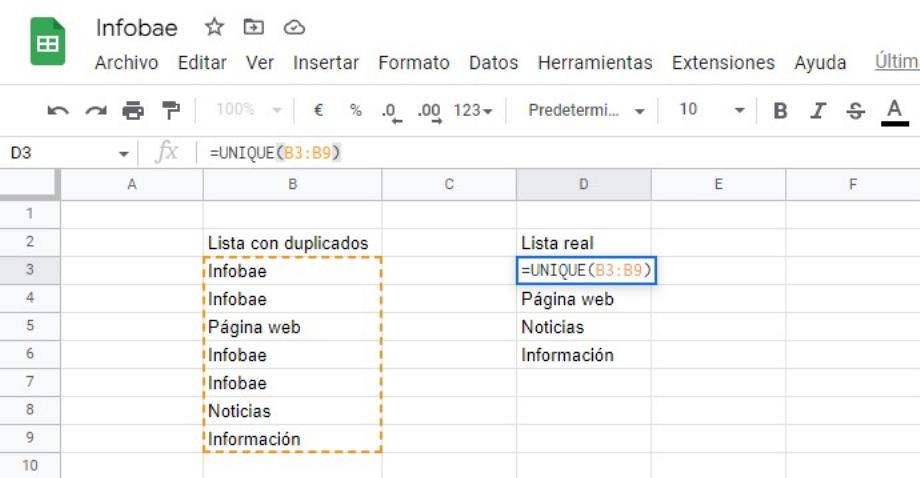Open the Datos menu
The height and width of the screenshot is (478, 920).
pos(493,62)
